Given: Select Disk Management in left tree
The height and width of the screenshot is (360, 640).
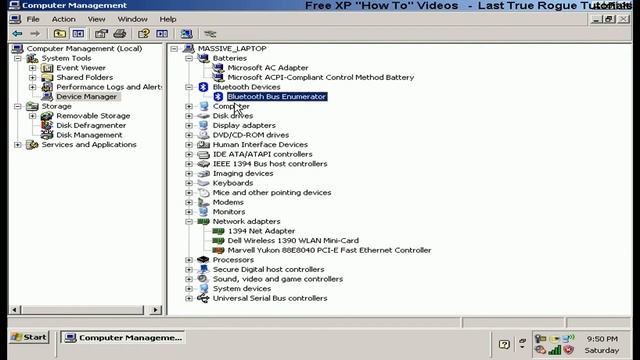Looking at the screenshot, I should tap(89, 135).
